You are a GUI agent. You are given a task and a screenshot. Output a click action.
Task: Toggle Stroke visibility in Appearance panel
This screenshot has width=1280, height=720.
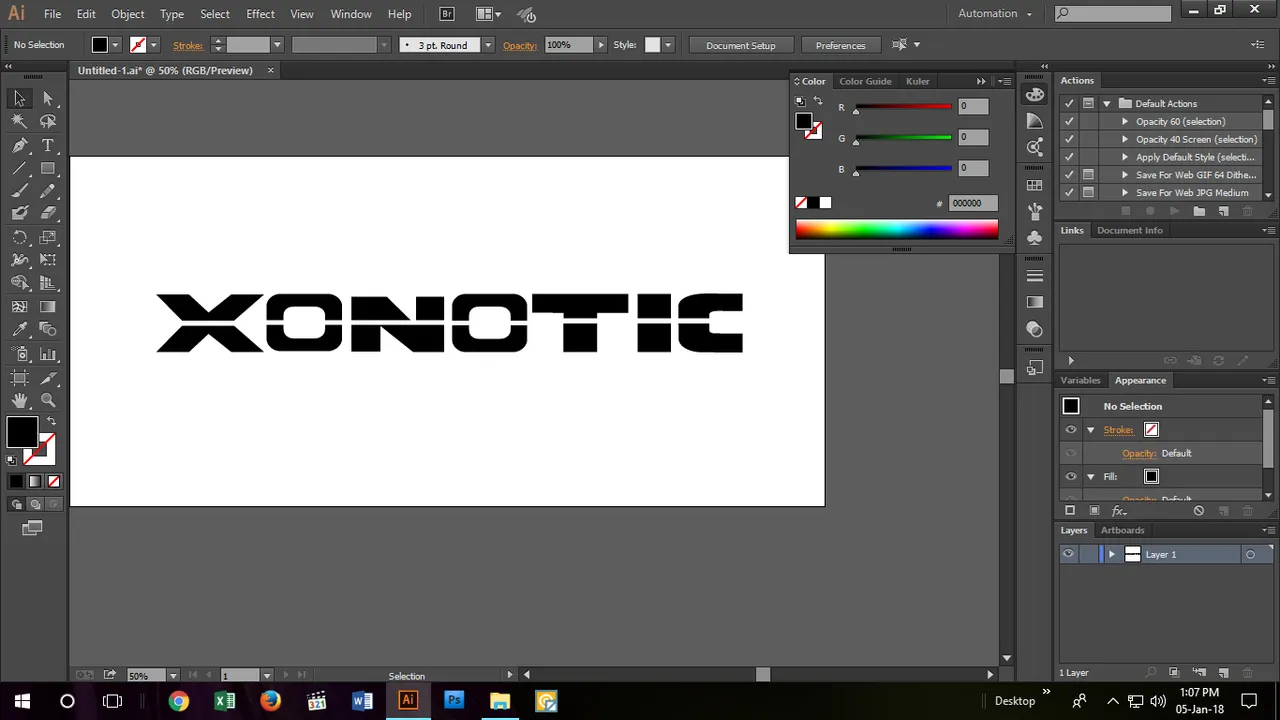click(x=1071, y=430)
